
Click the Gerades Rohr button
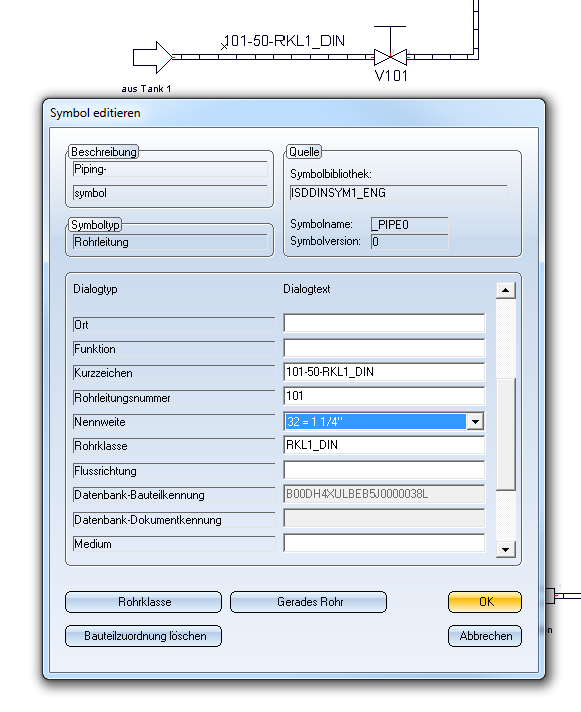[309, 602]
